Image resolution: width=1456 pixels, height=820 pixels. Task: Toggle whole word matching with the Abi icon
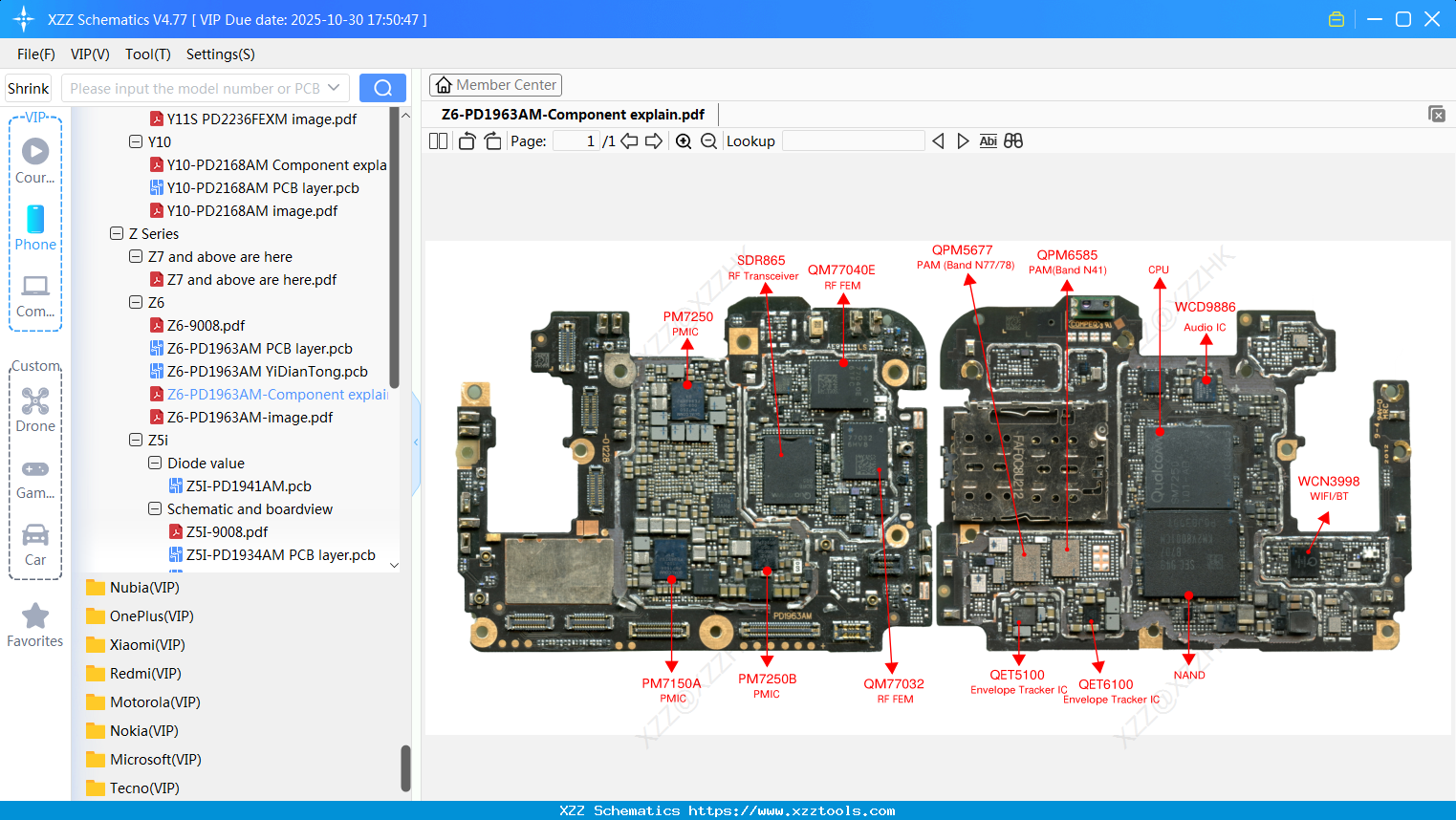988,140
